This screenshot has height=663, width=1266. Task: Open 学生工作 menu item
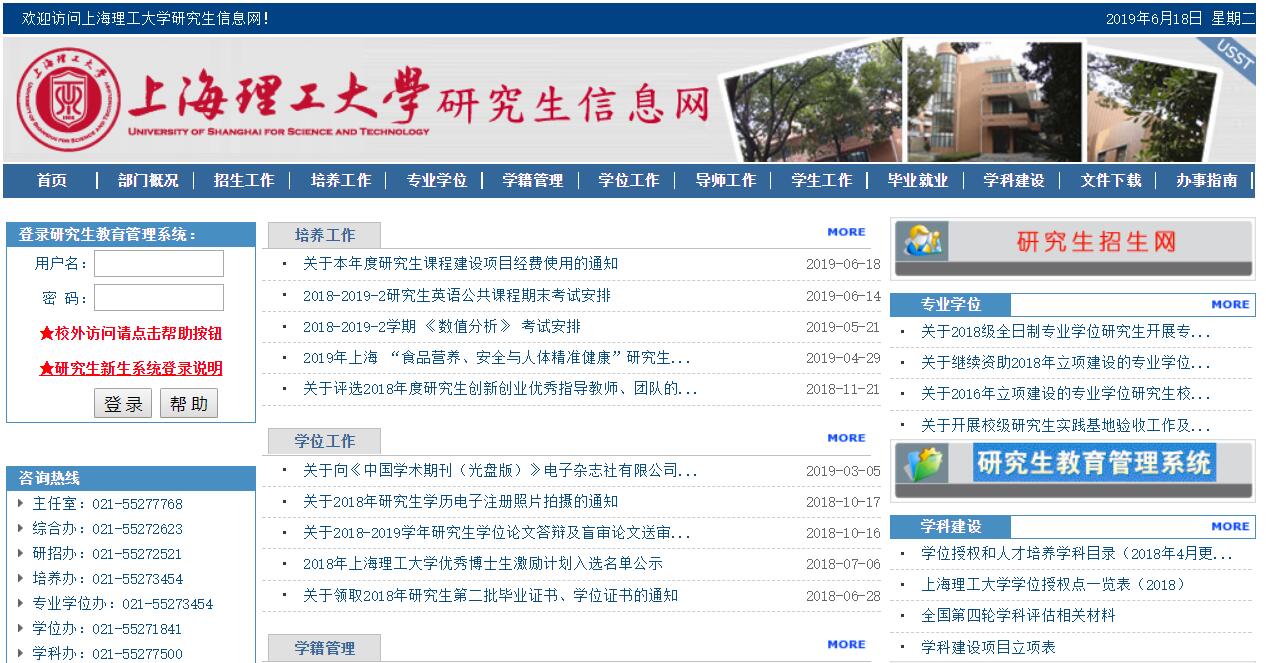[822, 181]
